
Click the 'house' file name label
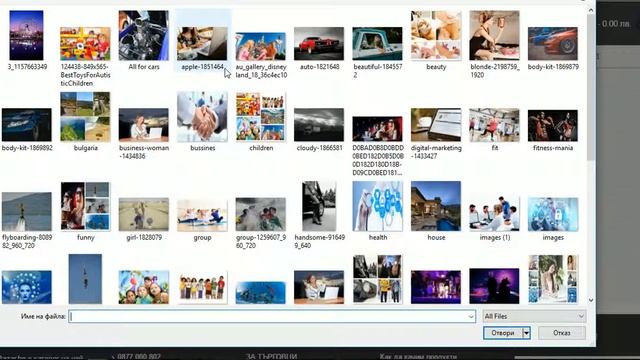tap(436, 237)
